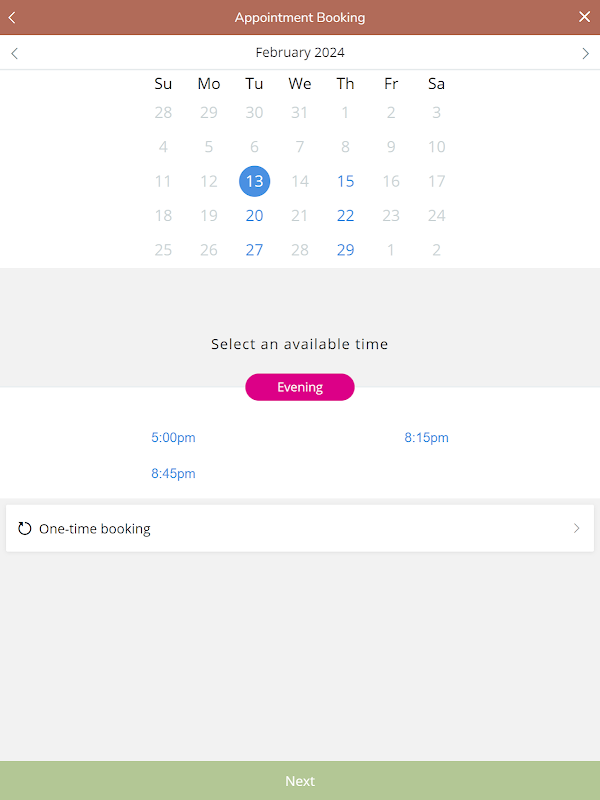Go back using the header back arrow
Viewport: 600px width, 800px height.
12,17
